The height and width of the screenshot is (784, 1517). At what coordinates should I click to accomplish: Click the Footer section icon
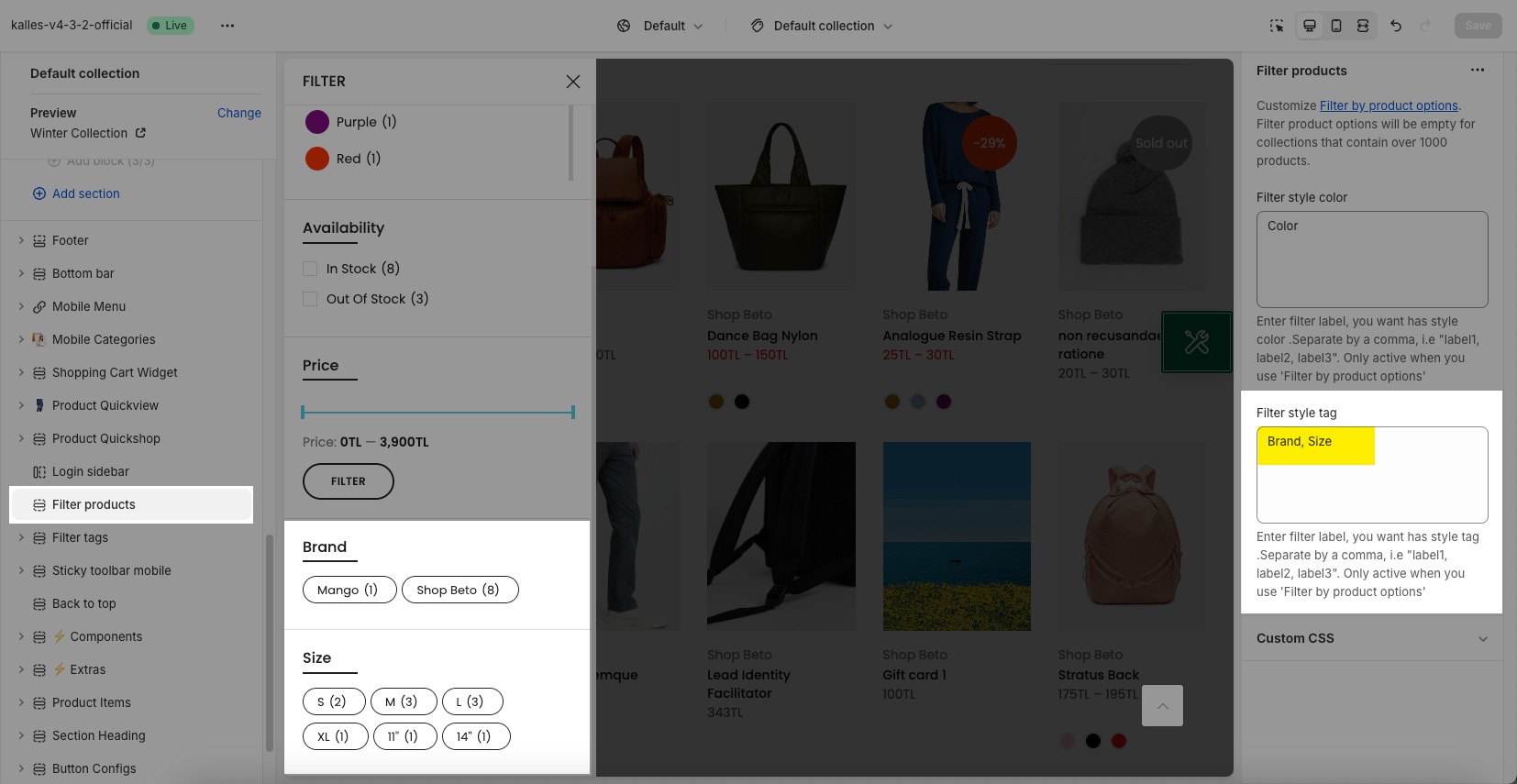click(x=39, y=241)
